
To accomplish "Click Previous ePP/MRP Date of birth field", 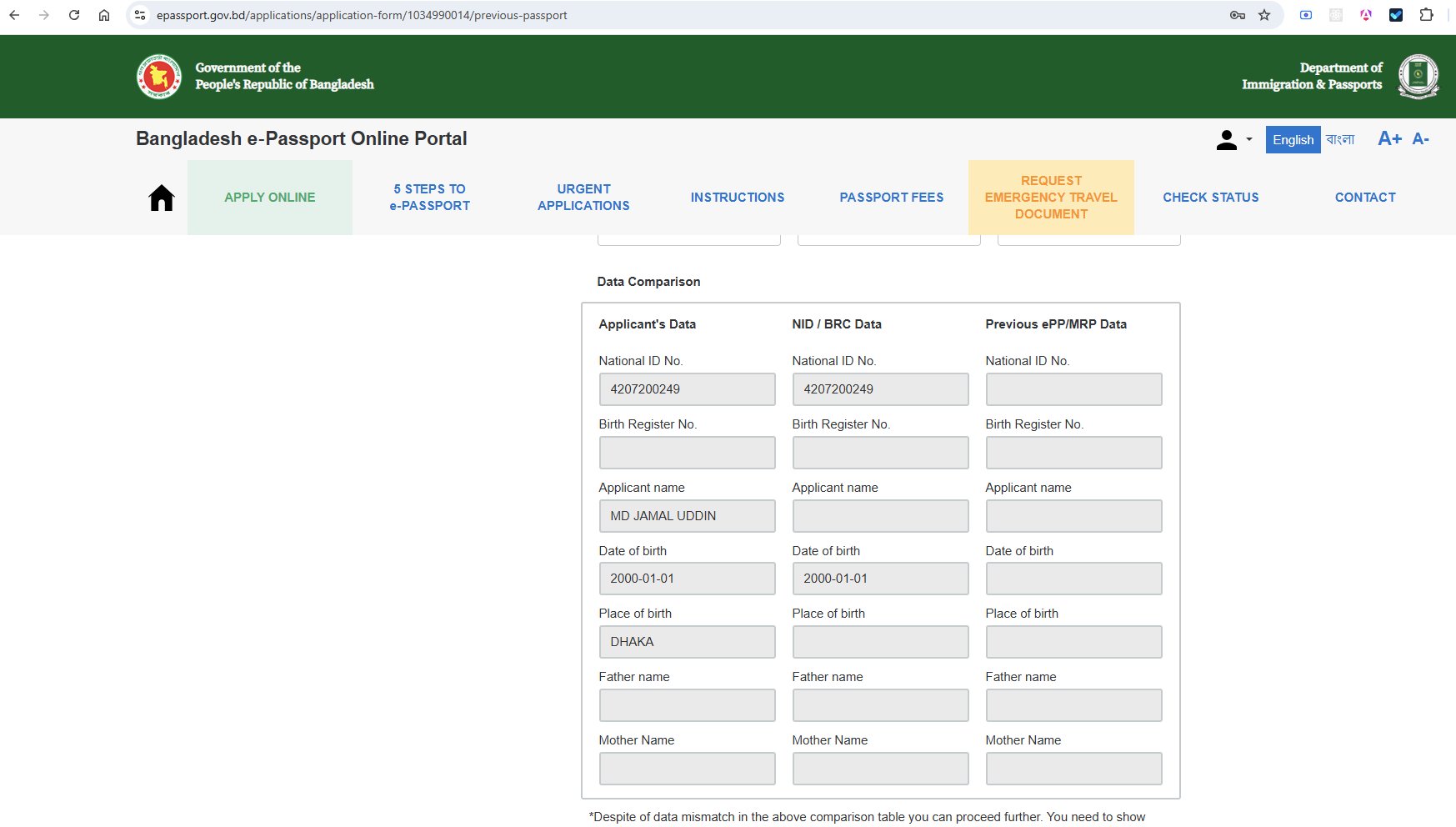I will pos(1073,579).
